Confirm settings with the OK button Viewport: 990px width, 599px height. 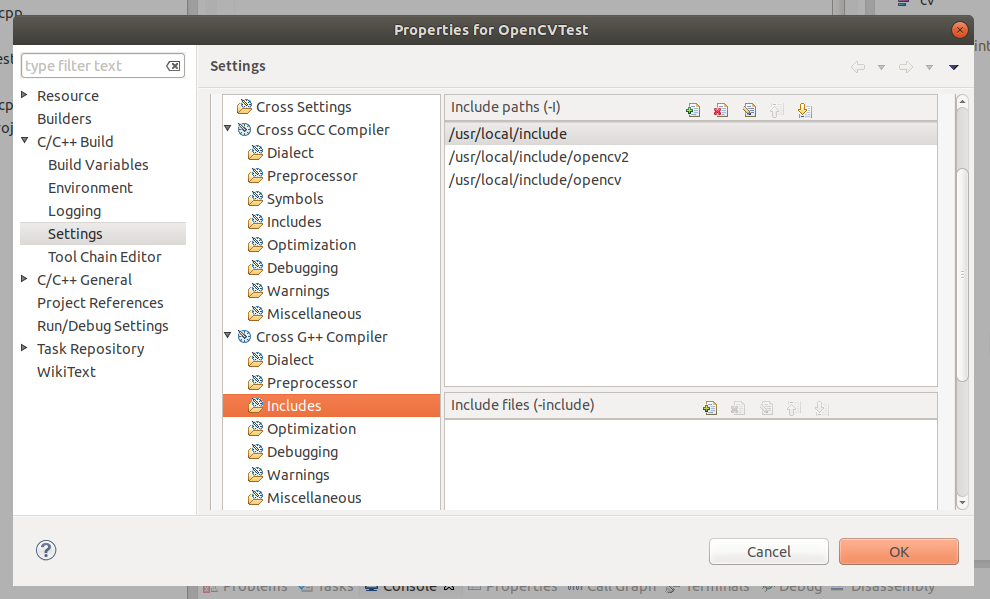coord(898,552)
